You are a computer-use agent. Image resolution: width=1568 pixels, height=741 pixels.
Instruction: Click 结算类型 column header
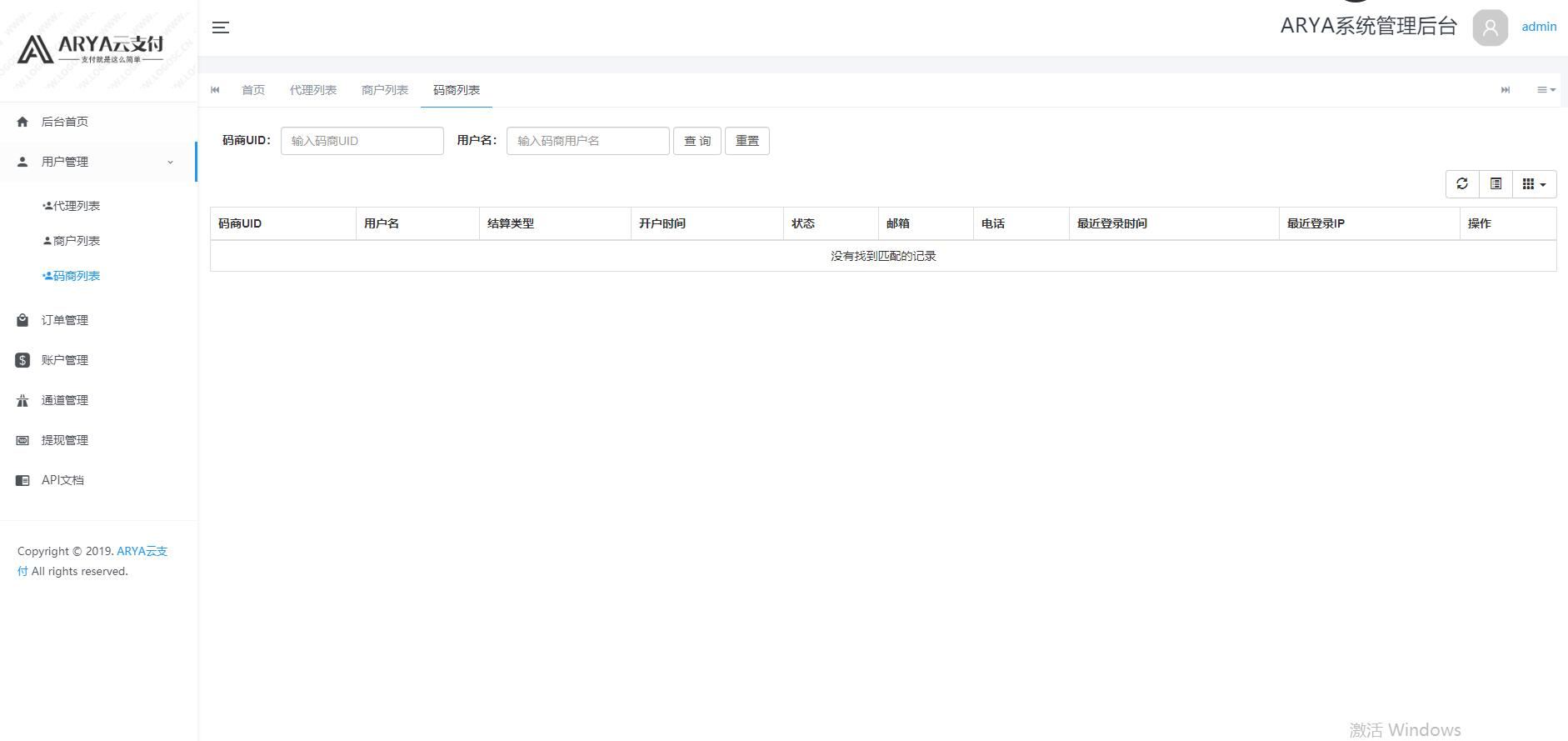[555, 223]
